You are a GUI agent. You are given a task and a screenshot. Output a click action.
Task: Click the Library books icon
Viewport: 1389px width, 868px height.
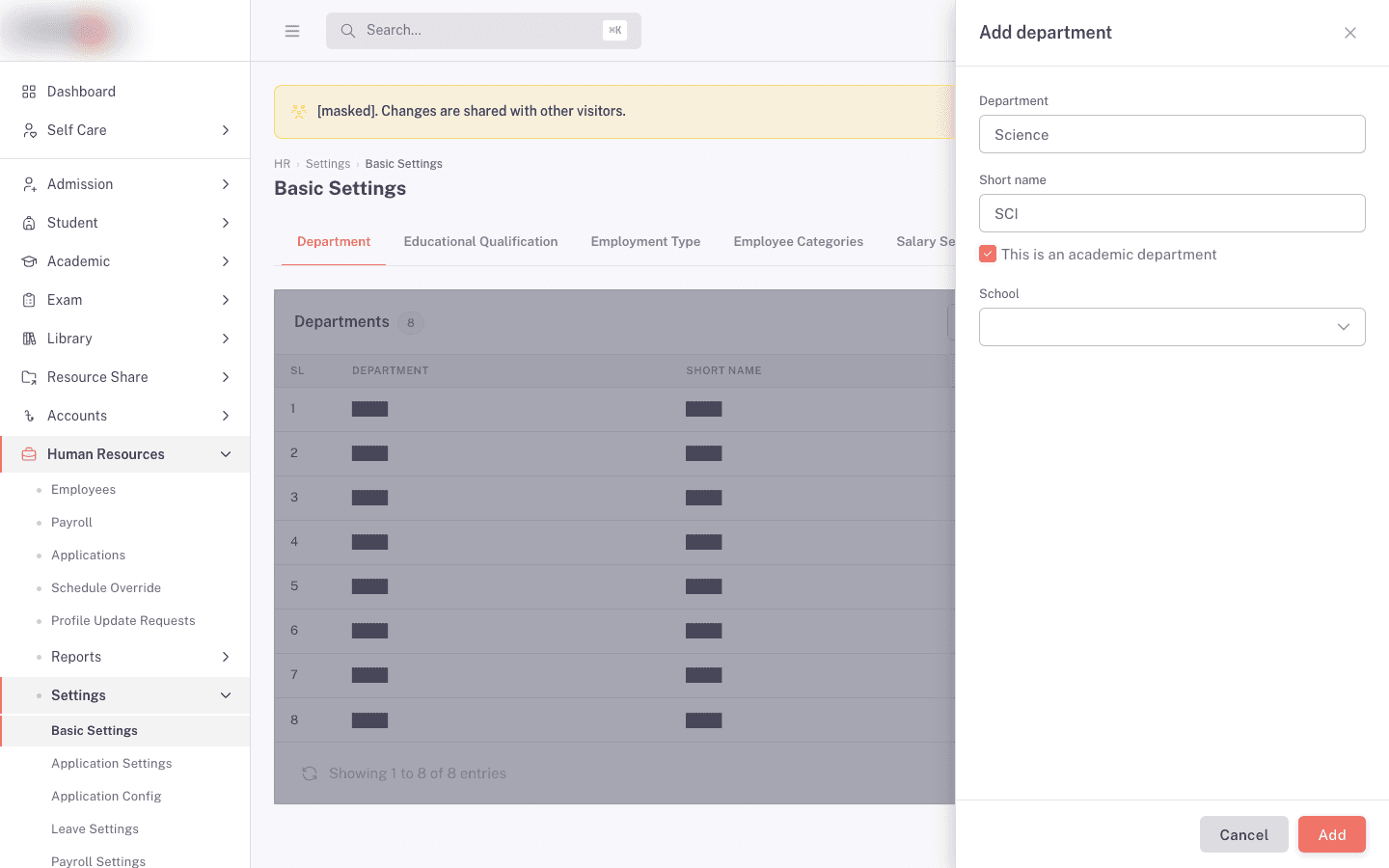(x=29, y=339)
